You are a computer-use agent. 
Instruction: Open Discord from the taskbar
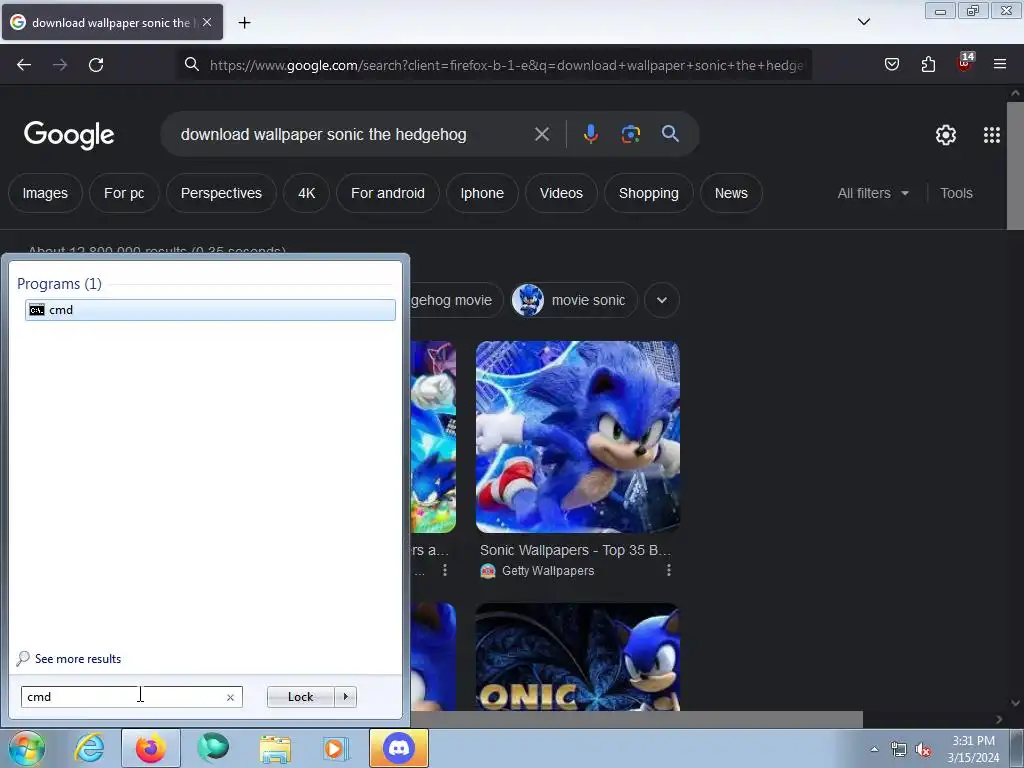[399, 748]
